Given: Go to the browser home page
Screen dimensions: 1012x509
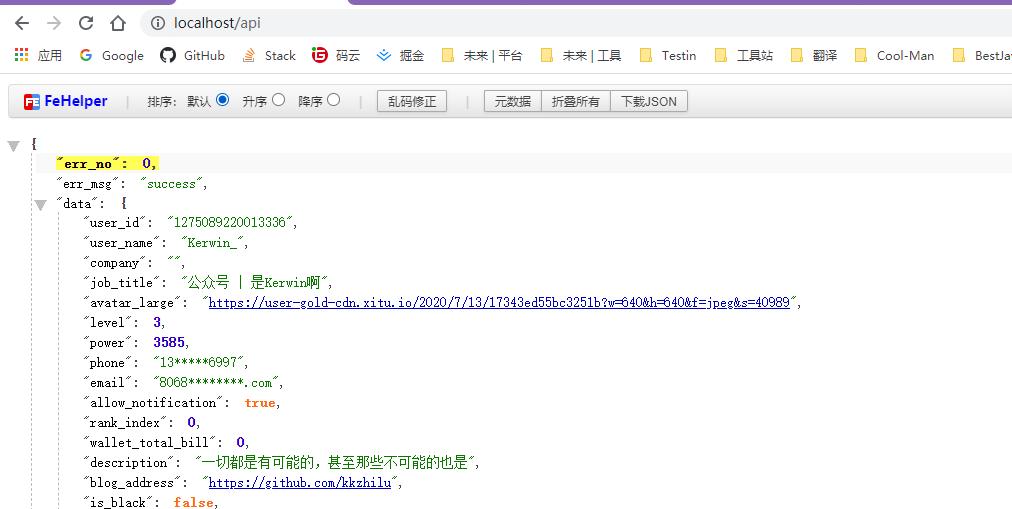Looking at the screenshot, I should (x=117, y=23).
